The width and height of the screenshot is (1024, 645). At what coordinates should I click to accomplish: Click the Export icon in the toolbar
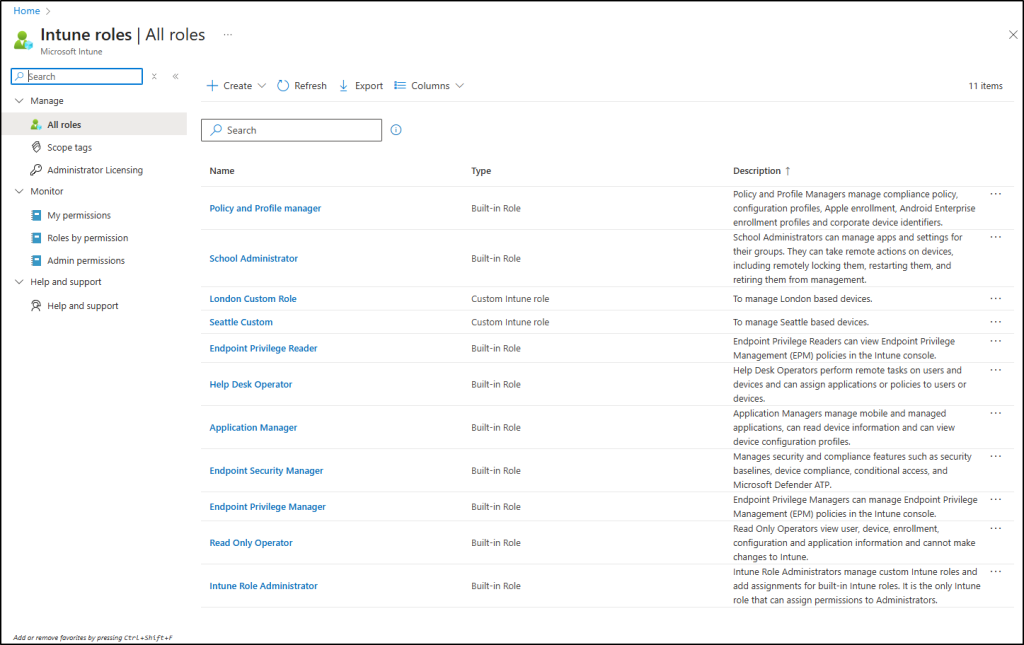tap(346, 85)
